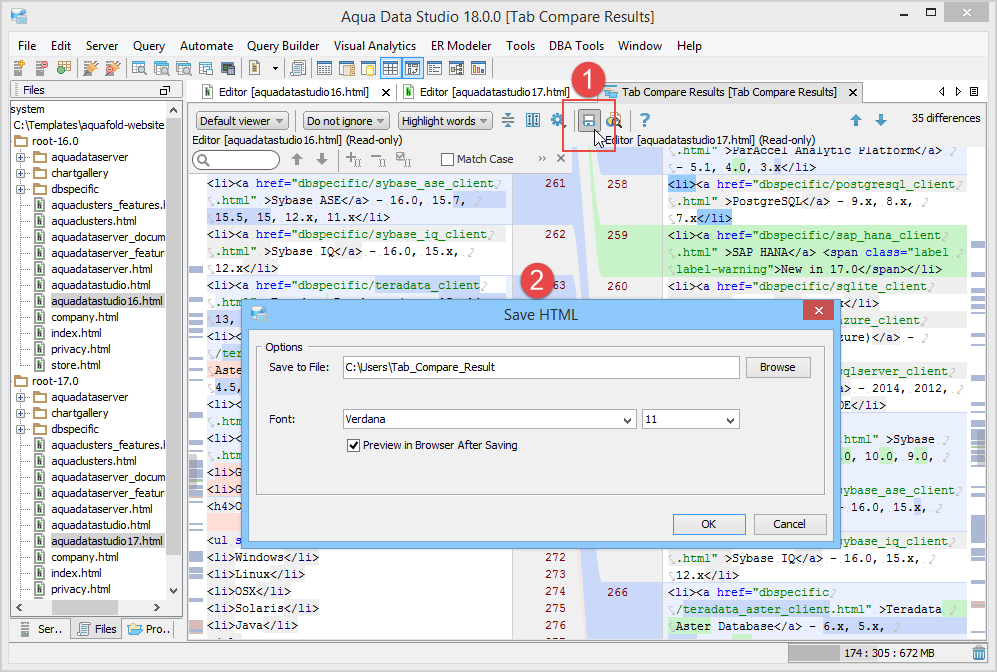The image size is (997, 672).
Task: Click the Save HTML floppy disk icon
Action: click(x=589, y=121)
